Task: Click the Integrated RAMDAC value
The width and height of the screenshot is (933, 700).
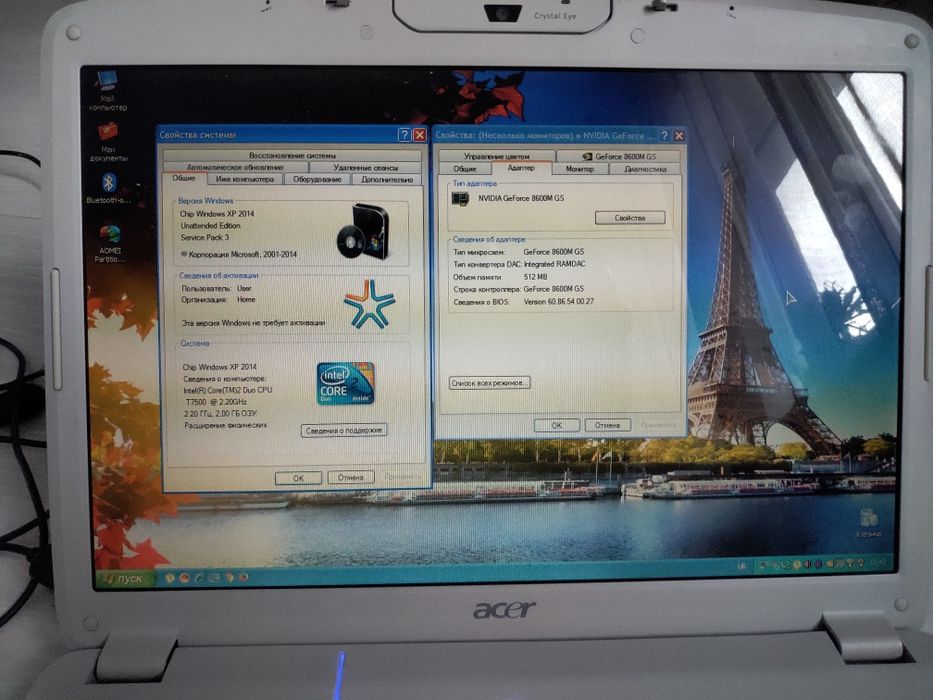Action: tap(555, 264)
